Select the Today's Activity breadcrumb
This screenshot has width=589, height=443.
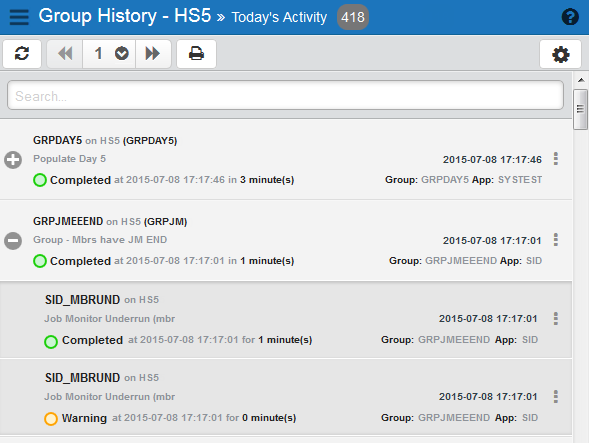coord(279,17)
